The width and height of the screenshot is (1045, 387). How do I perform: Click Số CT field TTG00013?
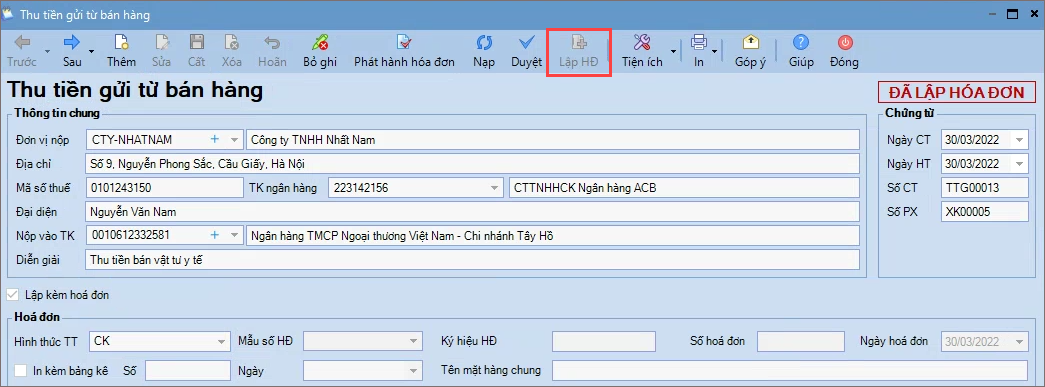point(985,188)
